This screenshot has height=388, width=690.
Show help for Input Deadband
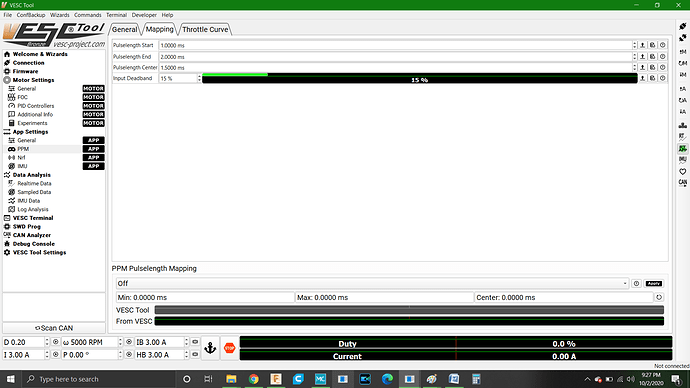pos(663,78)
